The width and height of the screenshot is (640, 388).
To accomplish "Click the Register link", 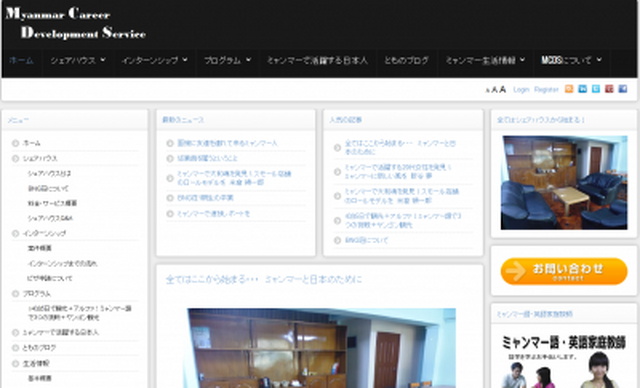I will point(546,89).
